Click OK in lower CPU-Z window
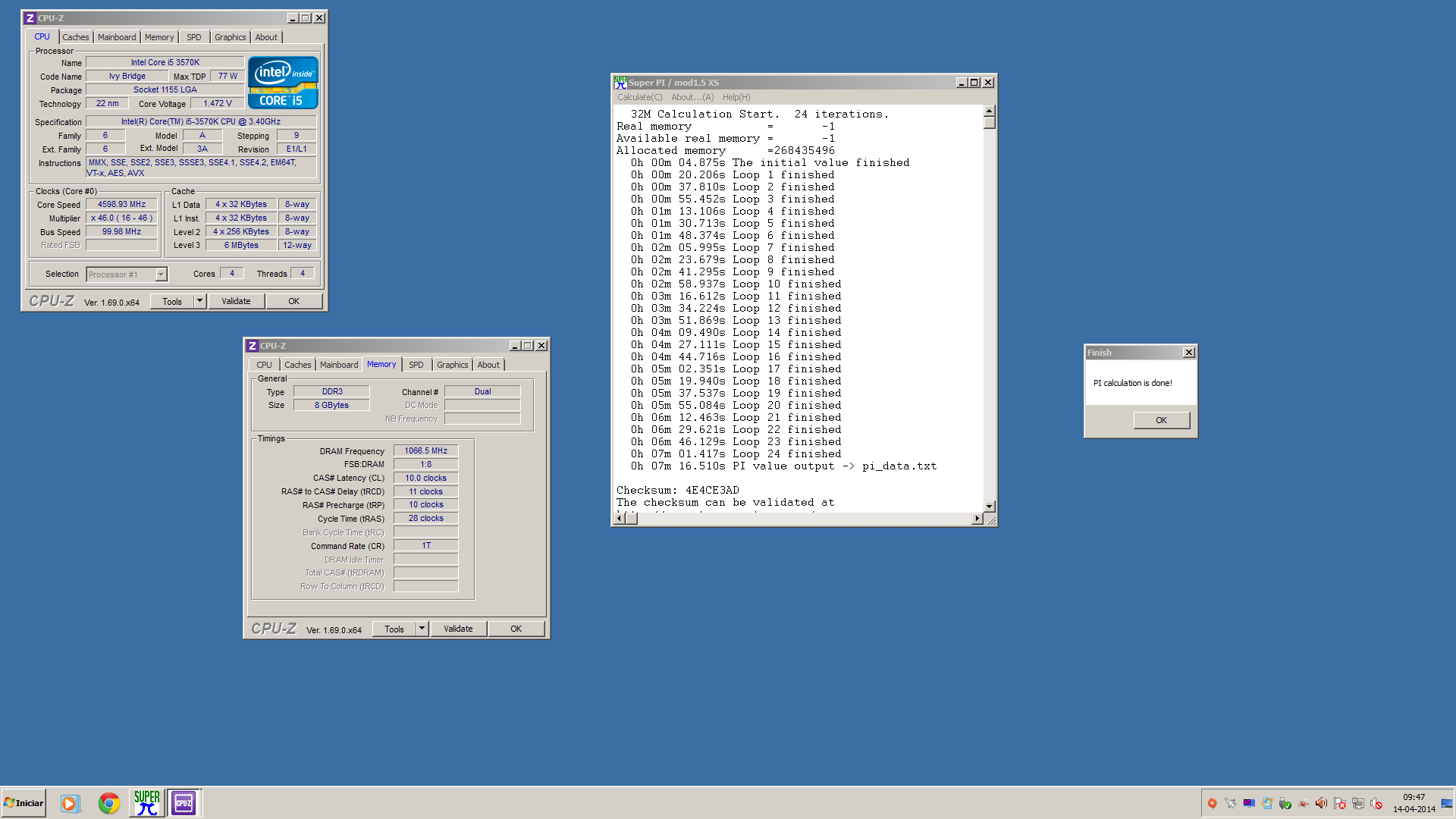The image size is (1456, 819). [516, 629]
